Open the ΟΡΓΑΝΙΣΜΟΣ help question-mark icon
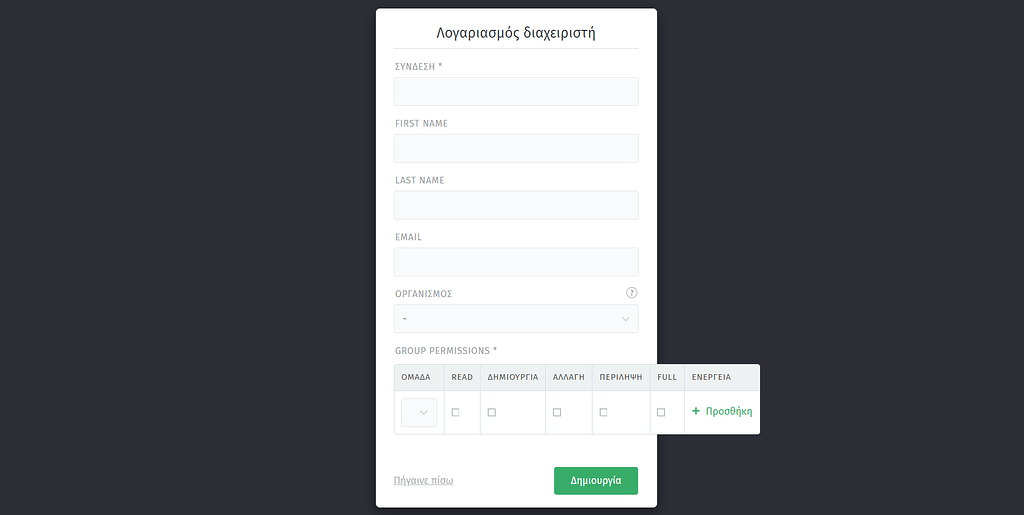 [631, 292]
